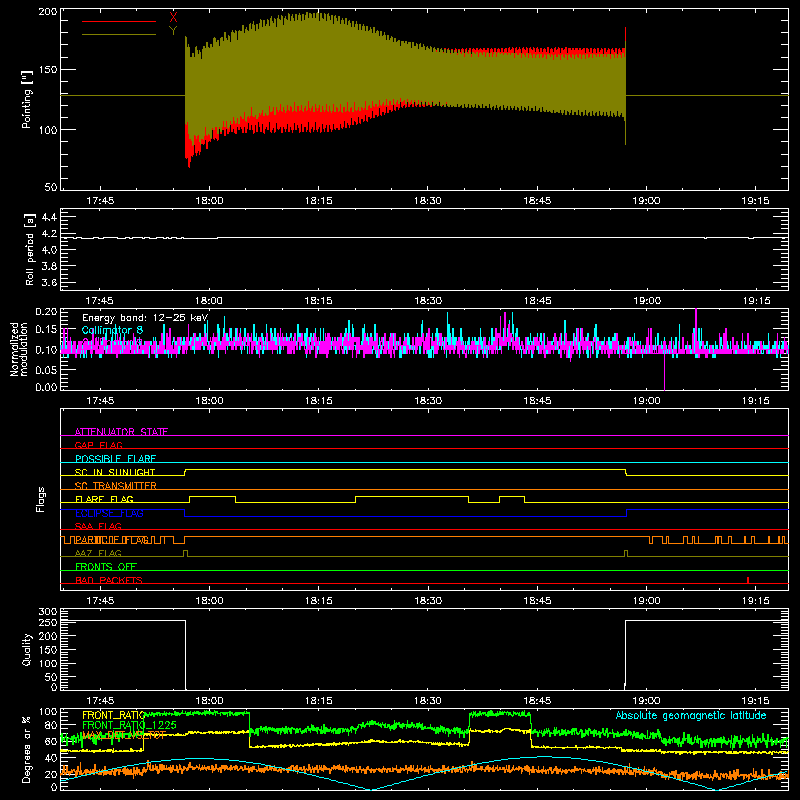Click the 'Normalized modulation' axis title

[x=19, y=349]
